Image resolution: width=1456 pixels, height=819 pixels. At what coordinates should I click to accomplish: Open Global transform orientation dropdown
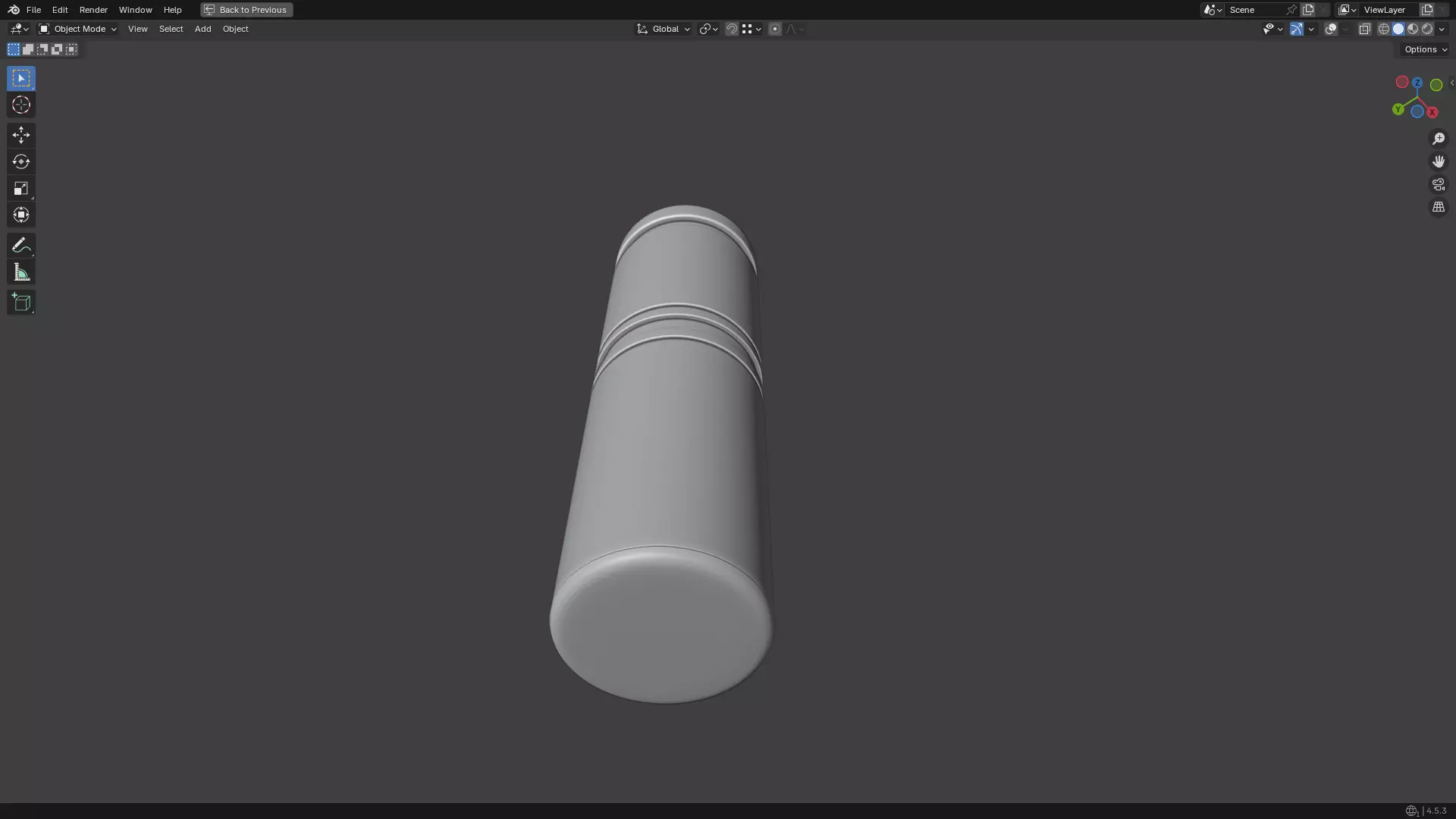pos(664,29)
